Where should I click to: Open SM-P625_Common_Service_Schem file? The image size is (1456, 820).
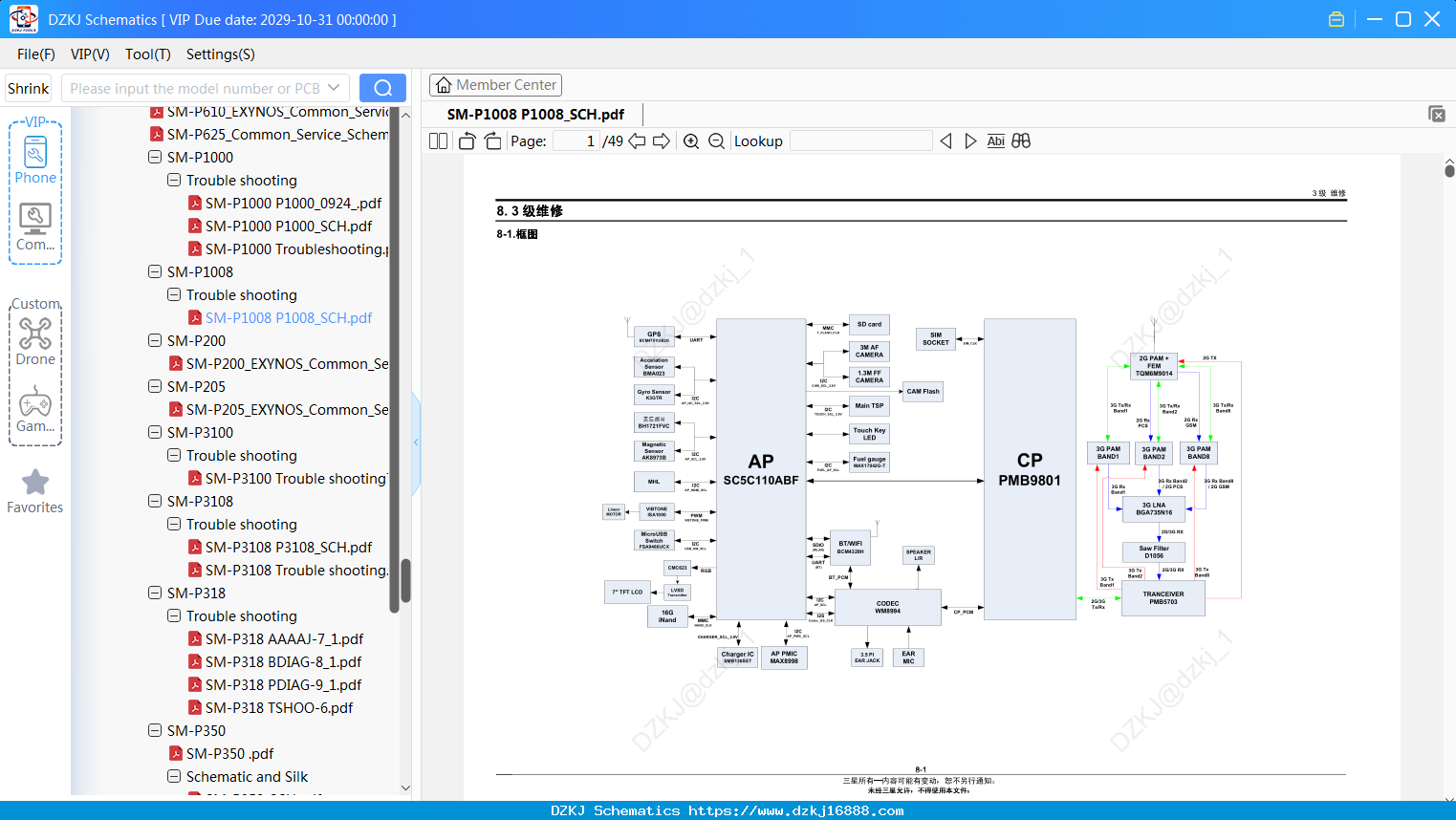[277, 134]
